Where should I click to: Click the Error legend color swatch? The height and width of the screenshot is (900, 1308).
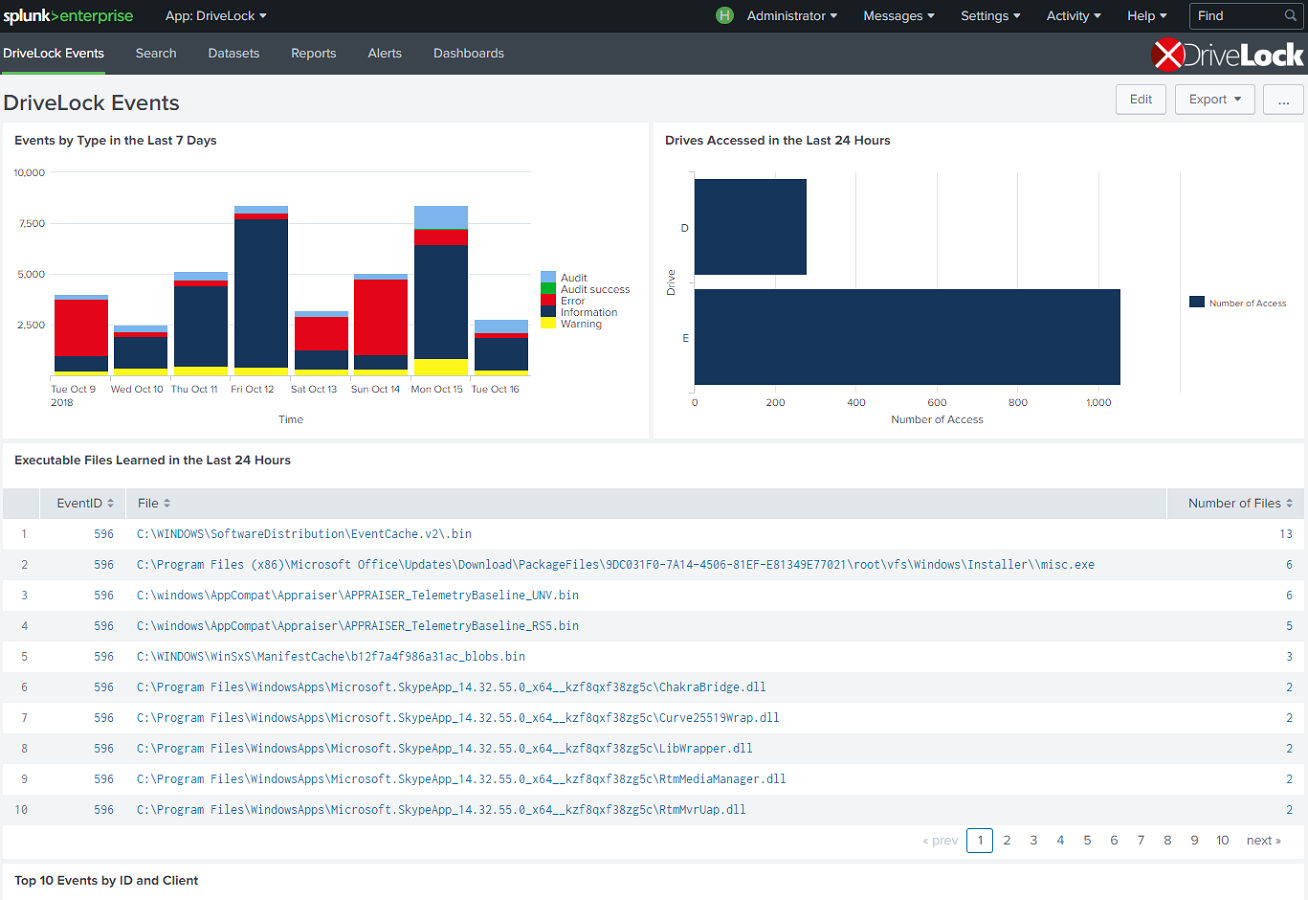click(x=548, y=301)
